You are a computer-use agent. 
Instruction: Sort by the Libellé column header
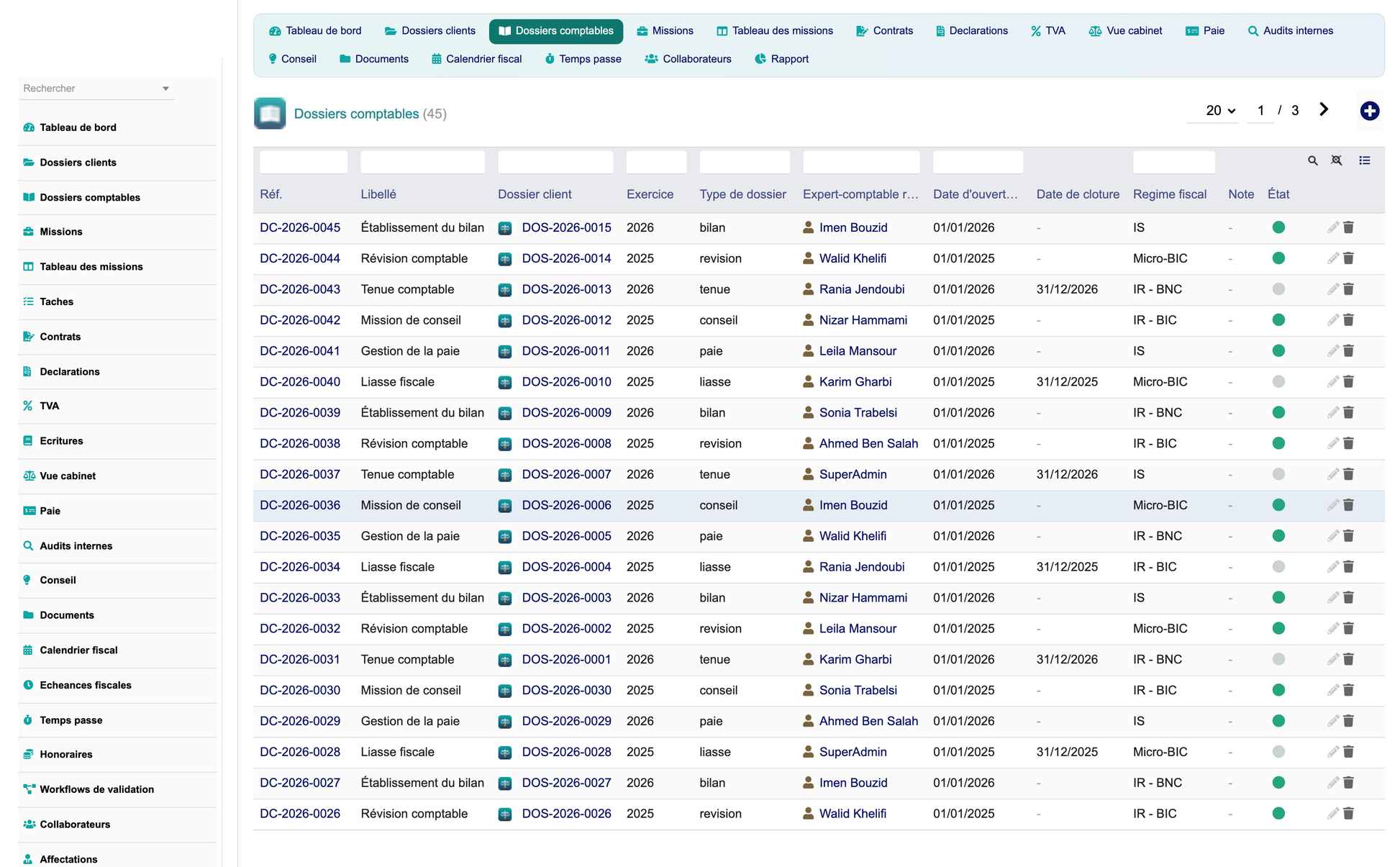pos(378,194)
